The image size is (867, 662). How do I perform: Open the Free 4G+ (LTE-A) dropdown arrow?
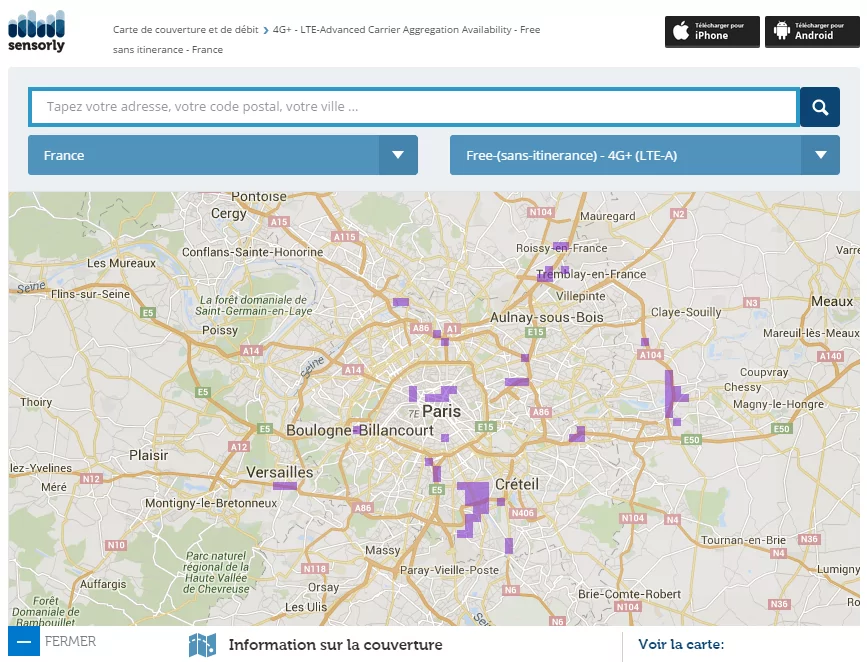tap(820, 155)
